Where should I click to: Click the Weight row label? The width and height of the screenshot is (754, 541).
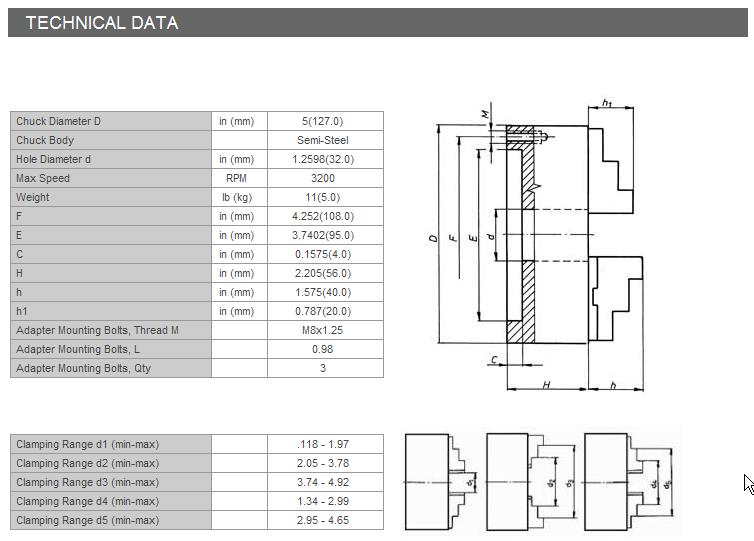pyautogui.click(x=33, y=197)
